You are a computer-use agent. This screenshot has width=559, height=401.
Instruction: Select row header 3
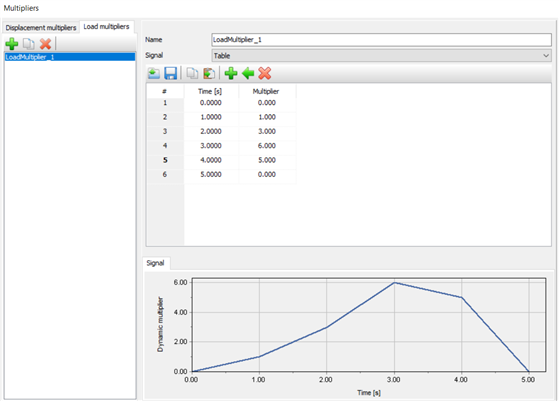165,132
